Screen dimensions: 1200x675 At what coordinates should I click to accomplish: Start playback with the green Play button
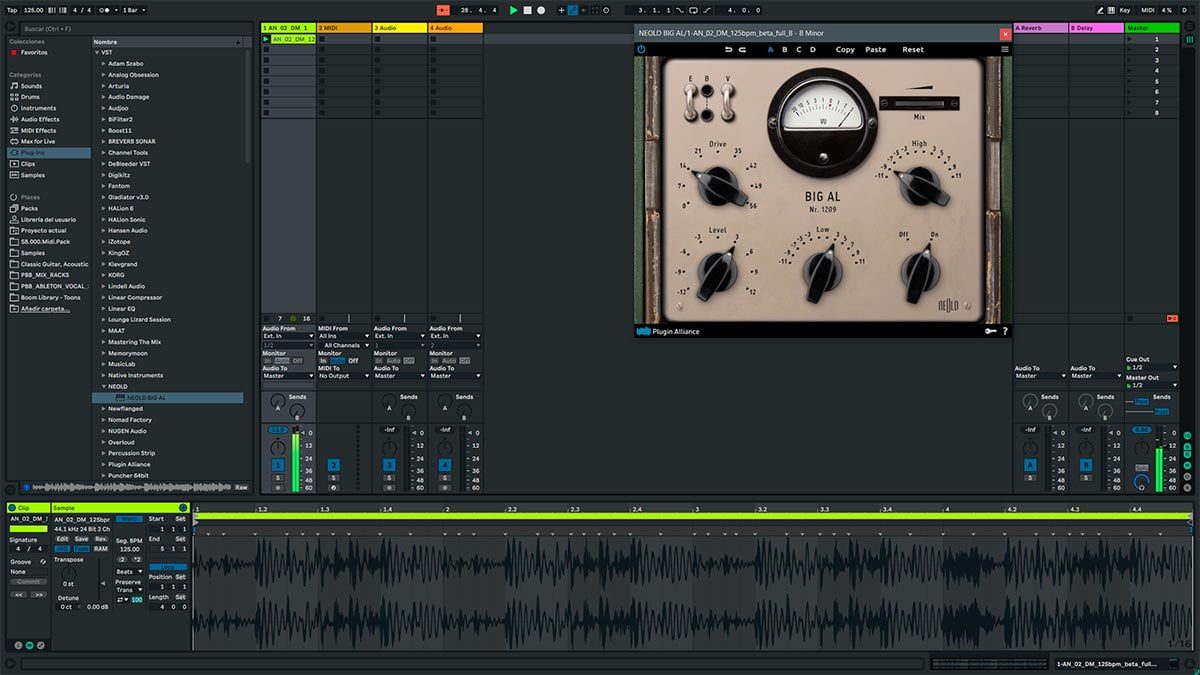[514, 10]
